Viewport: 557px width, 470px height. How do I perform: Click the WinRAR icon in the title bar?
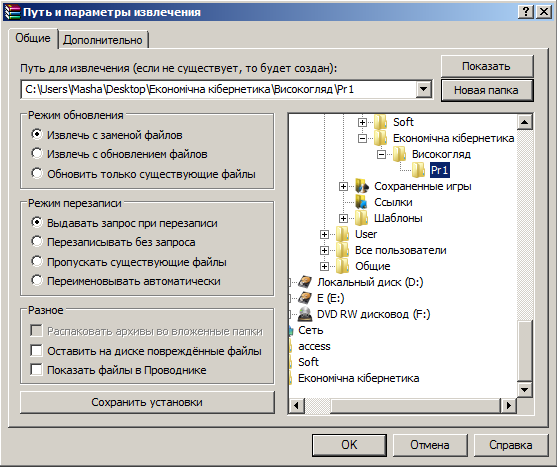pyautogui.click(x=12, y=12)
